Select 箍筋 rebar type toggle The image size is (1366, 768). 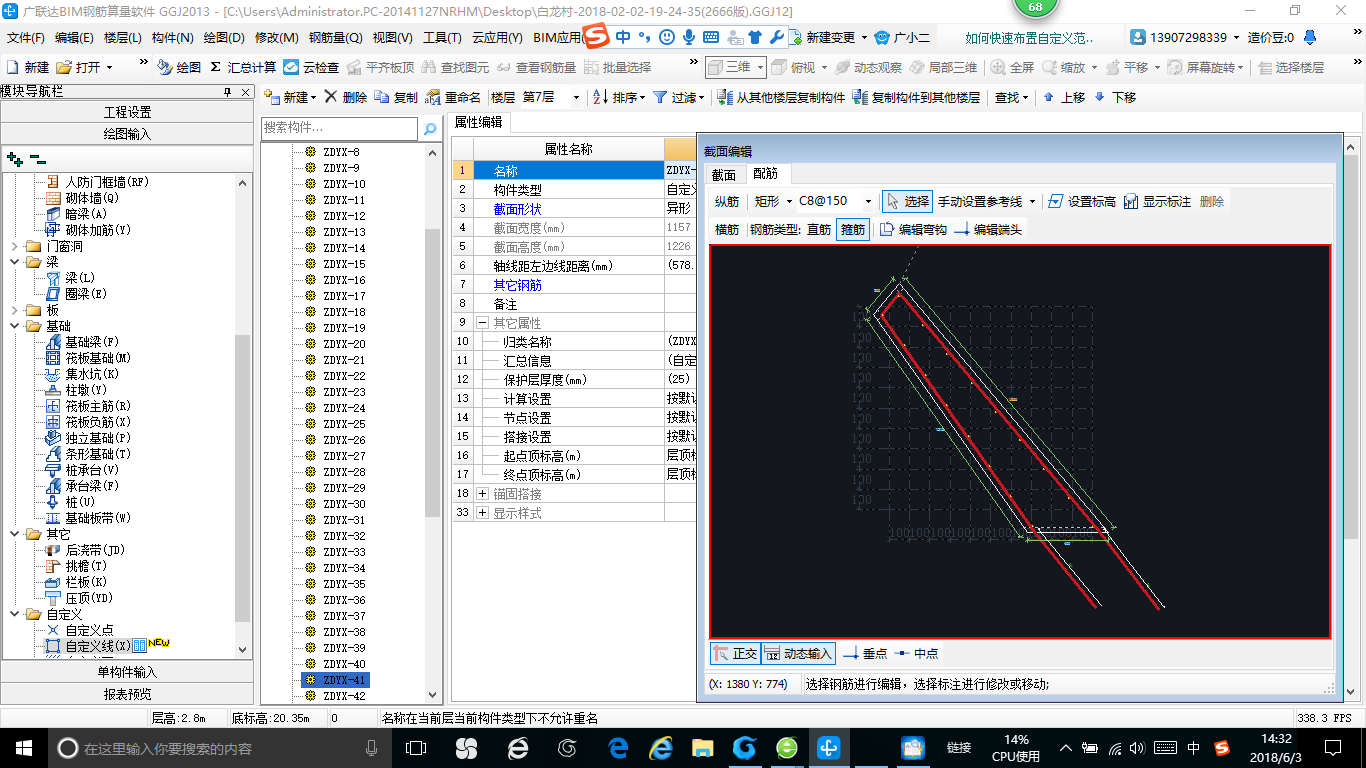pos(853,229)
